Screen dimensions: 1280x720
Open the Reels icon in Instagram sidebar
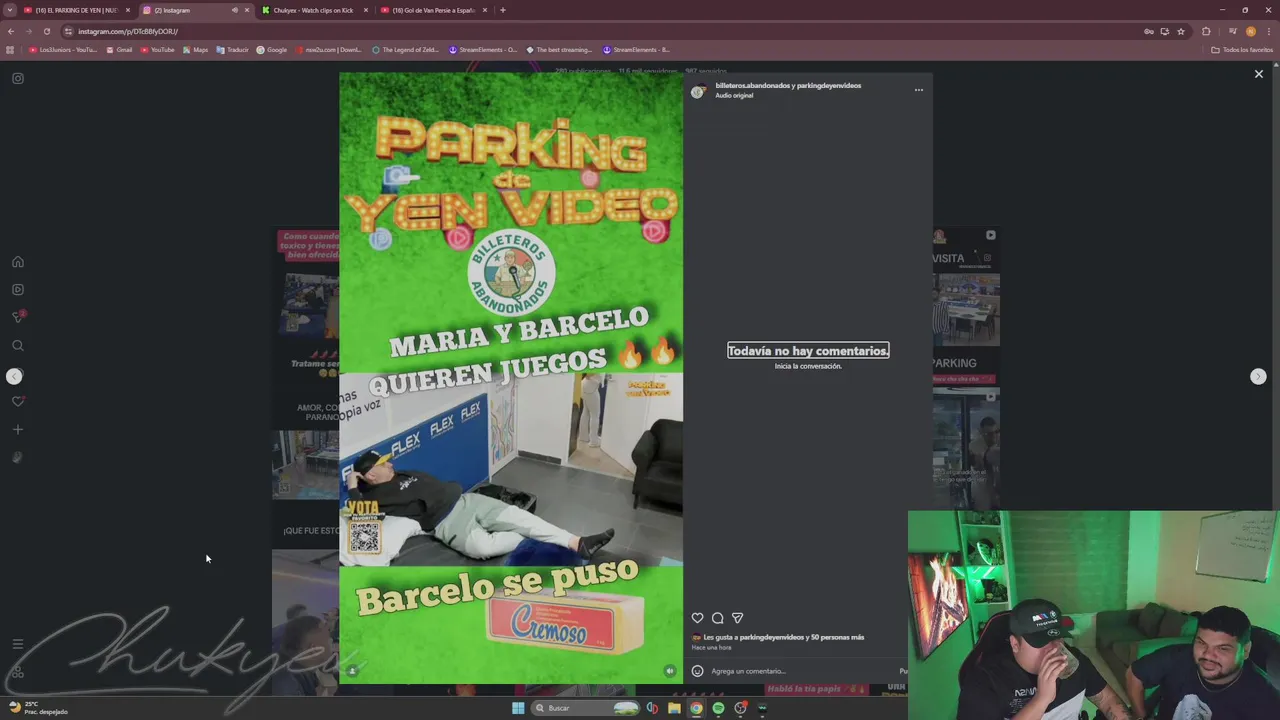click(18, 290)
